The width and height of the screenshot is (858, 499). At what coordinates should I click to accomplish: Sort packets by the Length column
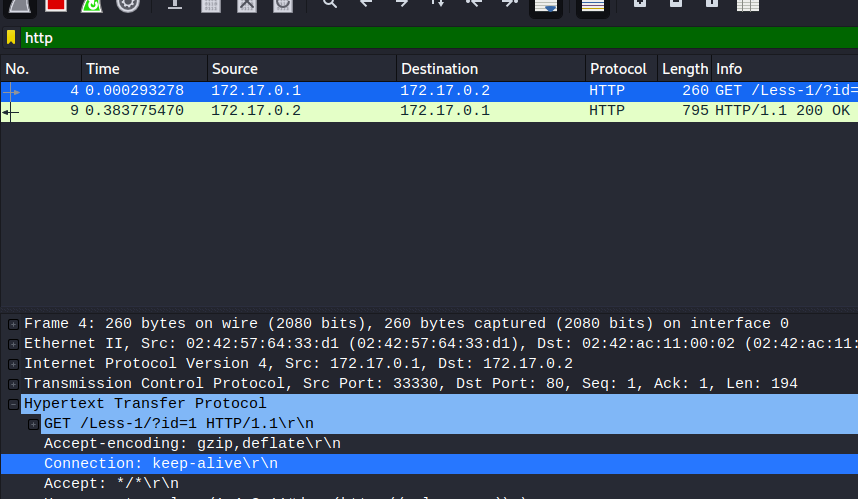point(685,69)
